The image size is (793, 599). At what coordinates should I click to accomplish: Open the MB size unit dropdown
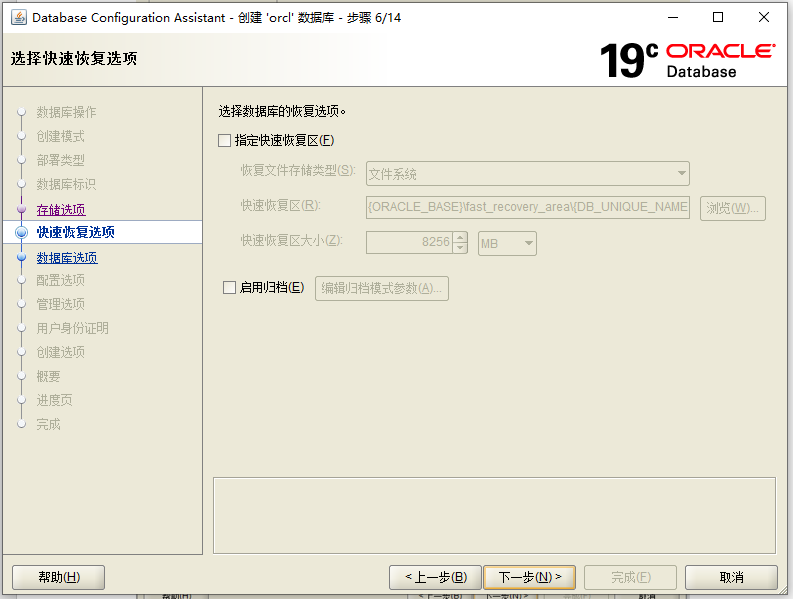click(x=507, y=243)
